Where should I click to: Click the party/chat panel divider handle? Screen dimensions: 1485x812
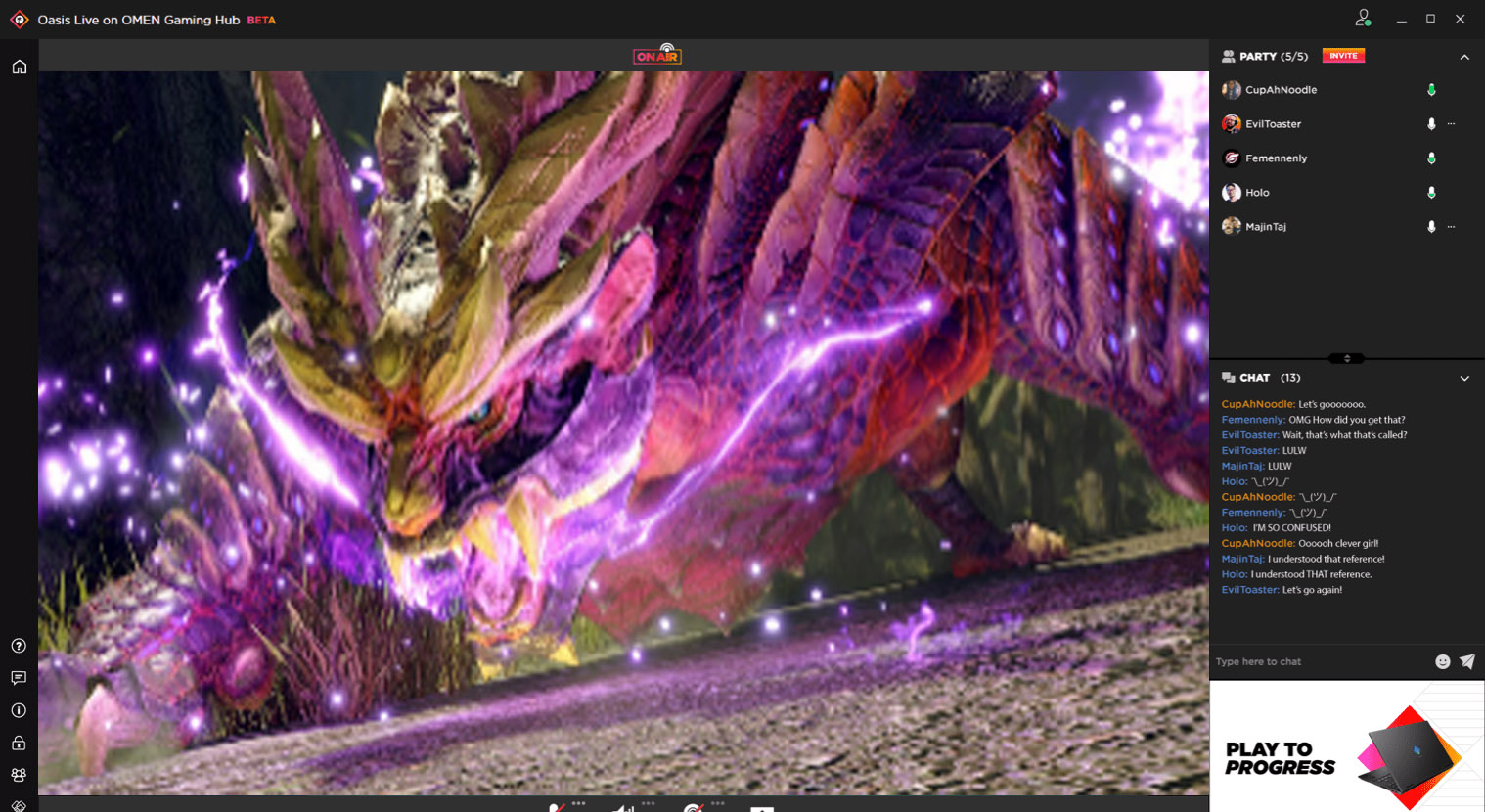pyautogui.click(x=1347, y=358)
